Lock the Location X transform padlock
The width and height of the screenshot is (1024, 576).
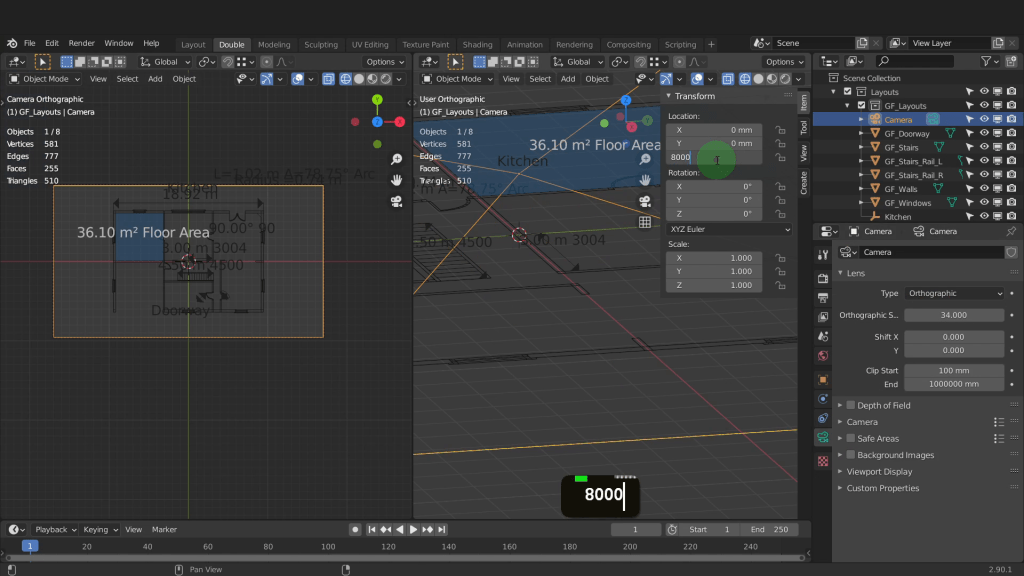(780, 130)
